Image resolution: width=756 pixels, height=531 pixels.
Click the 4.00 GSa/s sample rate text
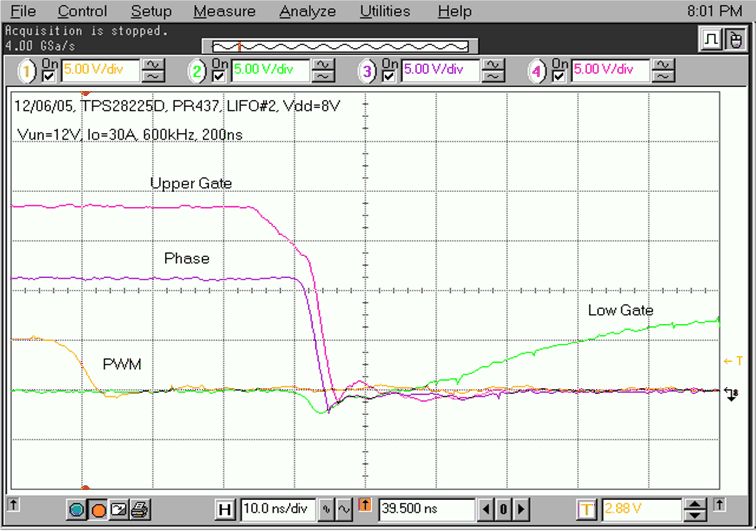pyautogui.click(x=40, y=46)
